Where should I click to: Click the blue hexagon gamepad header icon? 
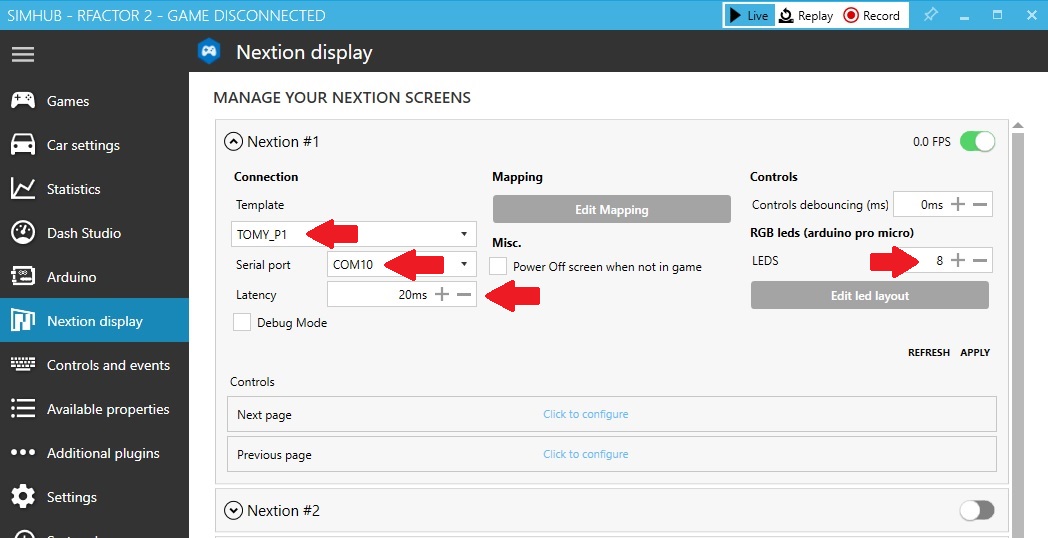click(209, 51)
